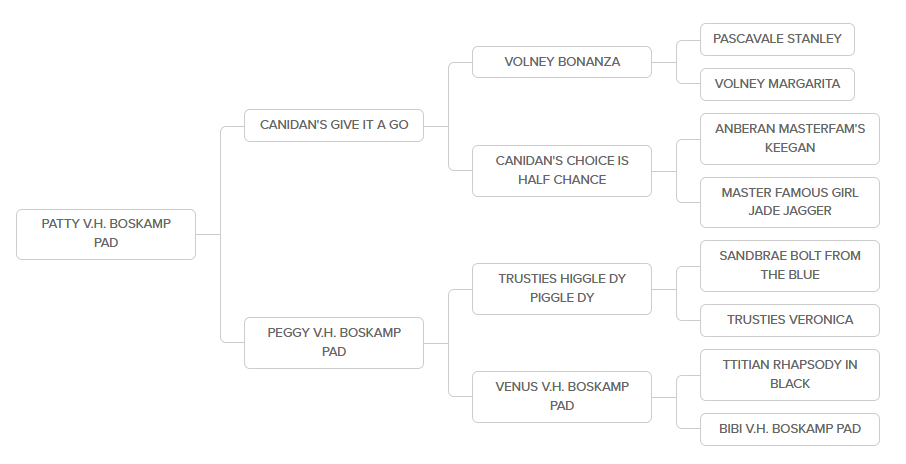Select the dam of PATTY V.H. BOSKAMP PAD
Image resolution: width=906 pixels, height=464 pixels.
[x=334, y=342]
